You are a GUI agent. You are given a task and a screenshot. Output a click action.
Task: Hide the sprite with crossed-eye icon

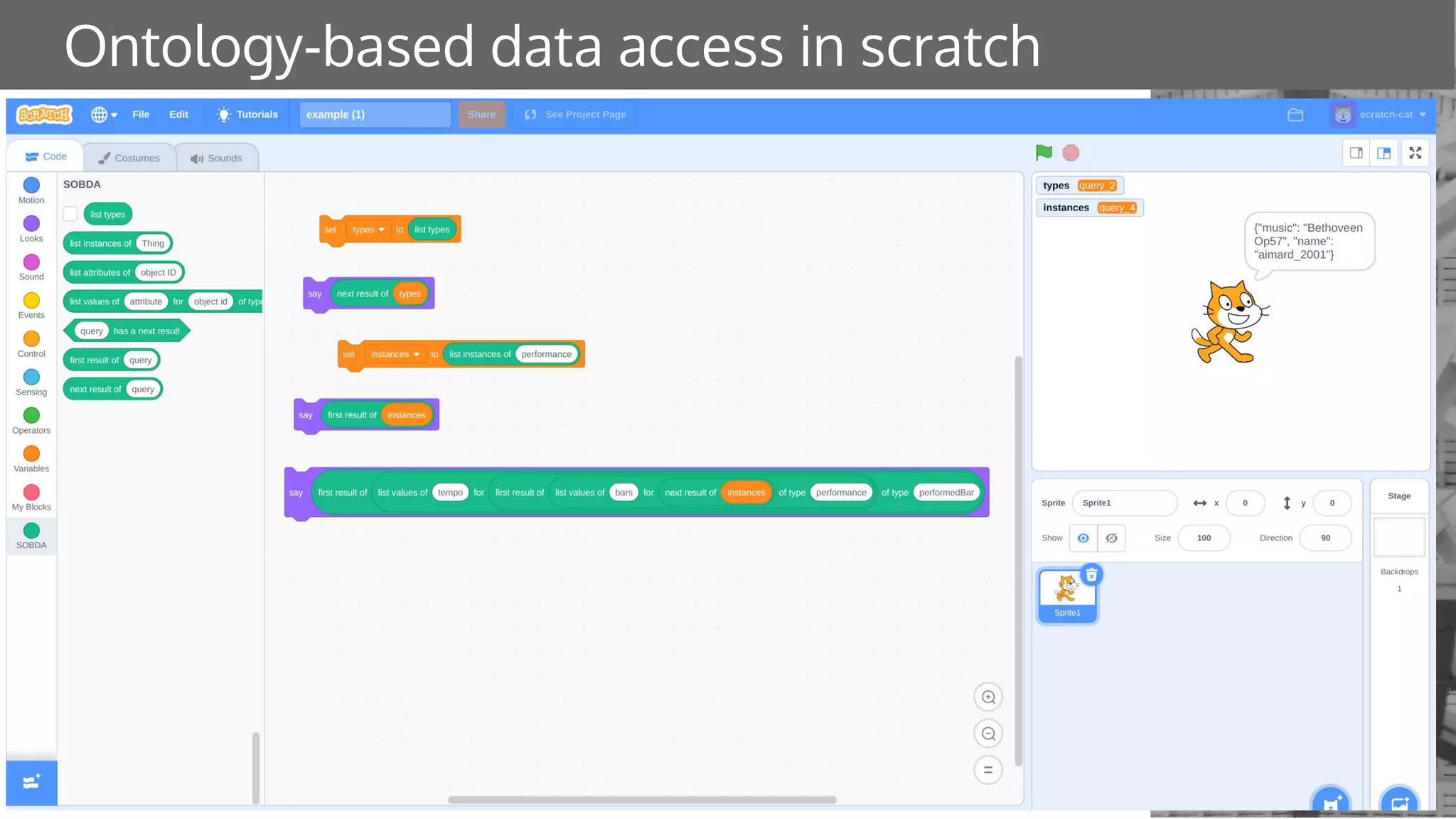pyautogui.click(x=1111, y=538)
